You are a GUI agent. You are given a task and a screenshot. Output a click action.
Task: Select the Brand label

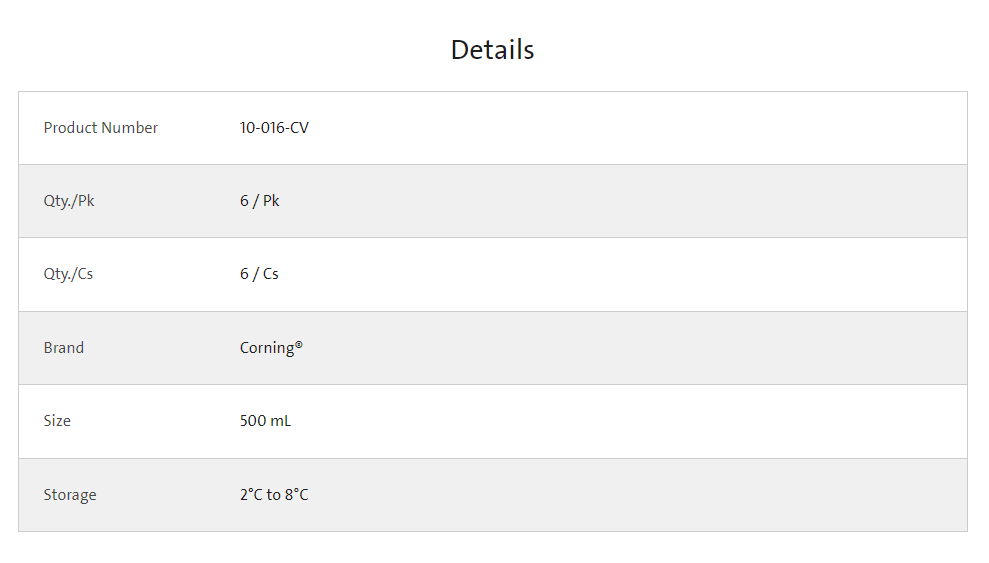pyautogui.click(x=64, y=348)
